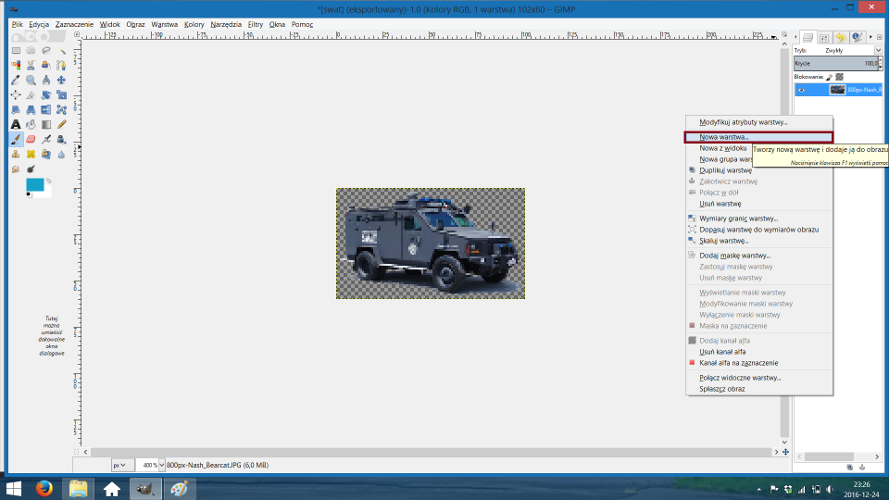This screenshot has height=500, width=889.
Task: Open the Plik menu
Action: [x=17, y=24]
